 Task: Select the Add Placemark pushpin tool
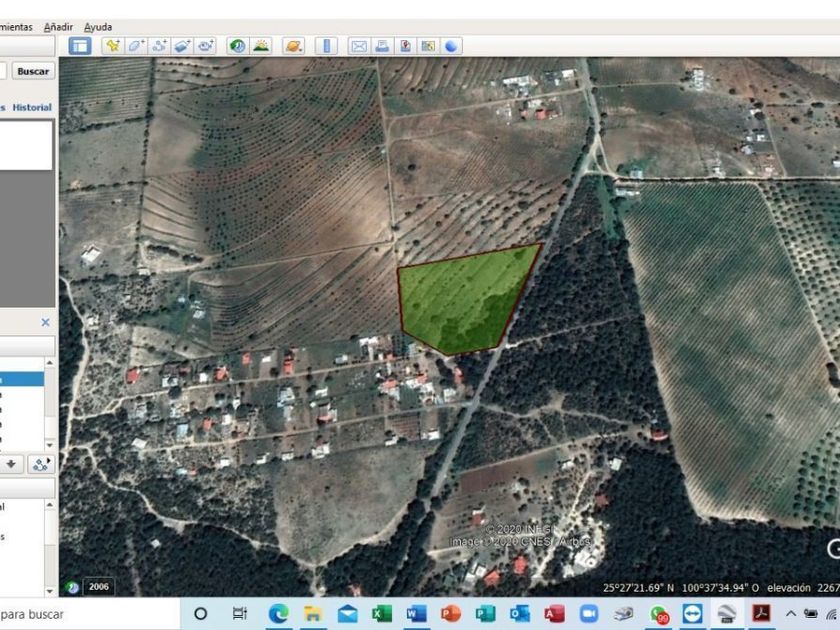tap(112, 46)
